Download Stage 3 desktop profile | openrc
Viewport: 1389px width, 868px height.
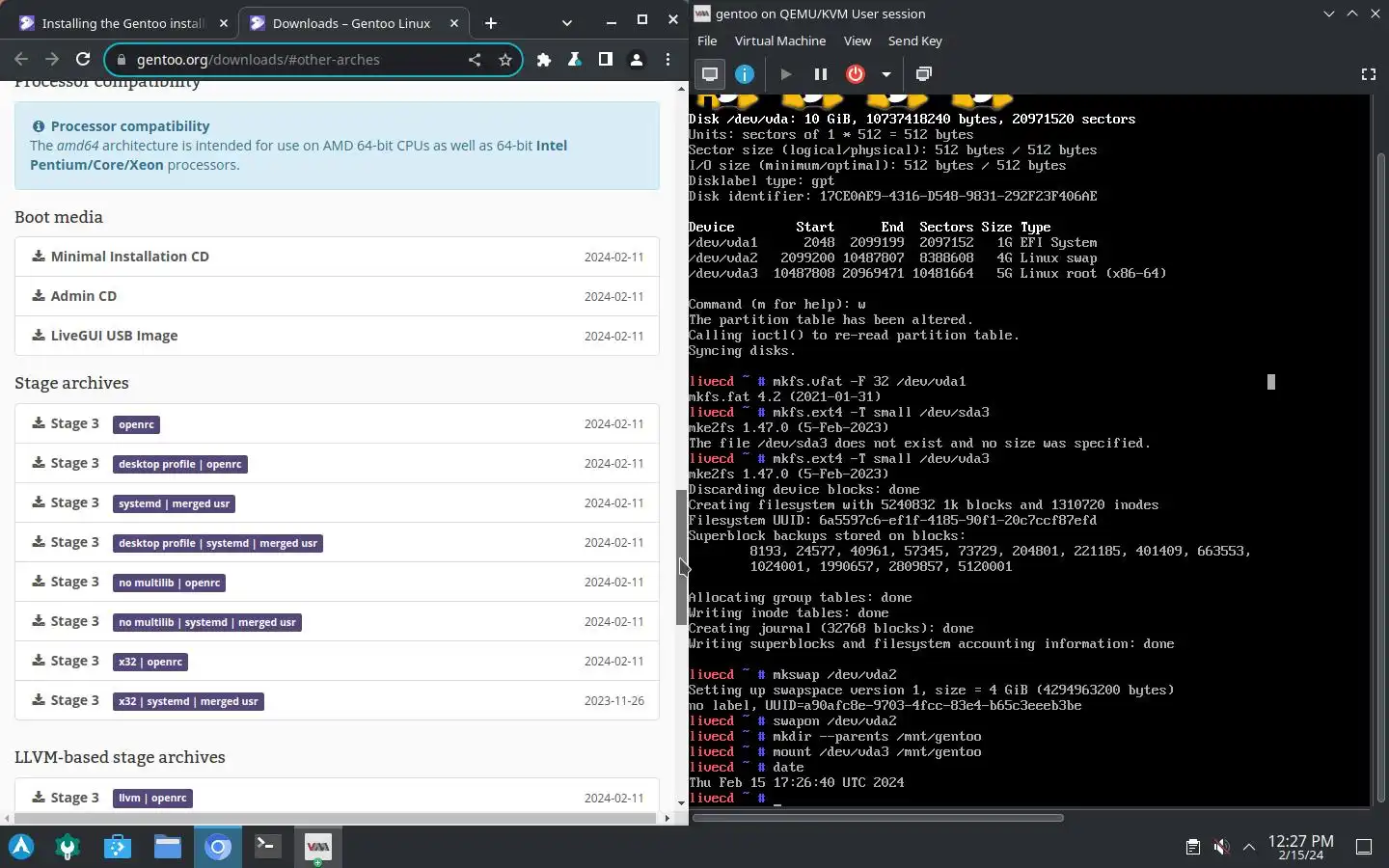[337, 463]
